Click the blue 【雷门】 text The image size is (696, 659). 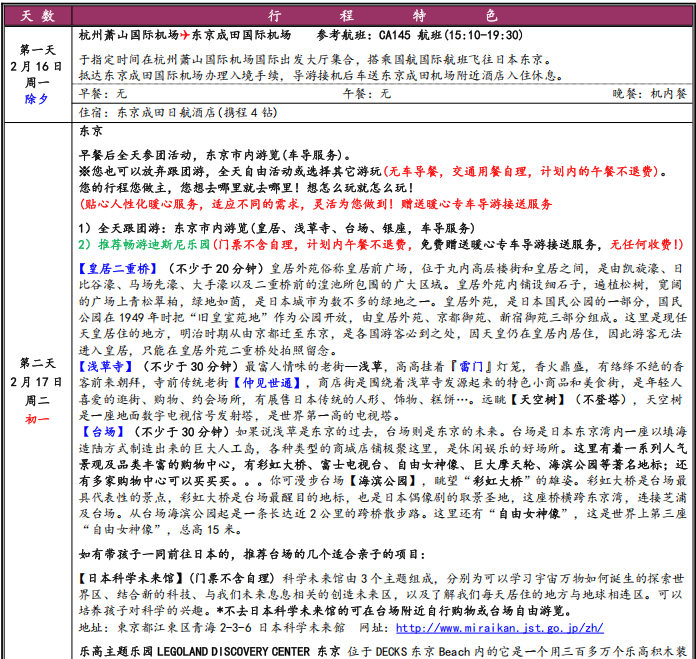click(x=448, y=367)
